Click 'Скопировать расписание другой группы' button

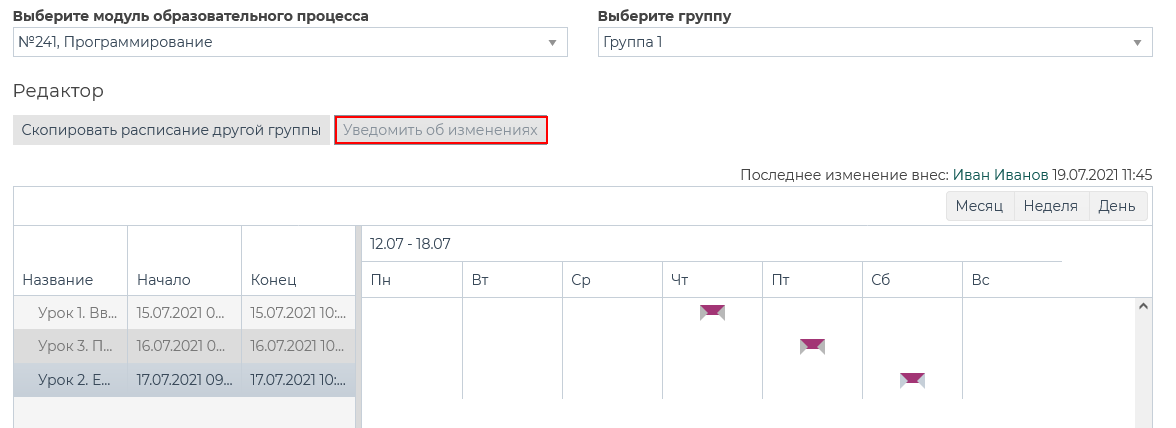(171, 130)
